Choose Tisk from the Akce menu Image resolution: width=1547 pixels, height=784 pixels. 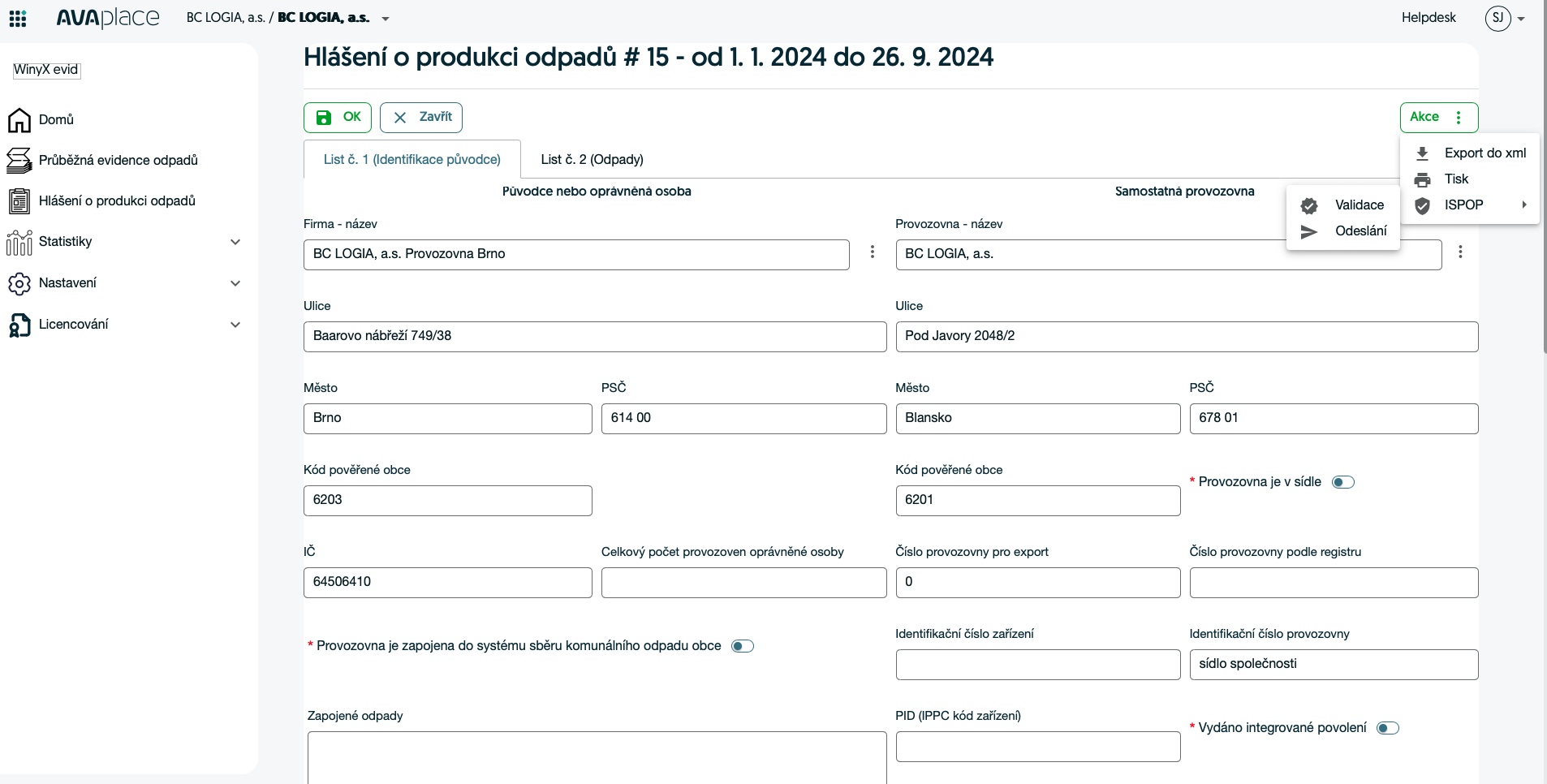[x=1470, y=179]
